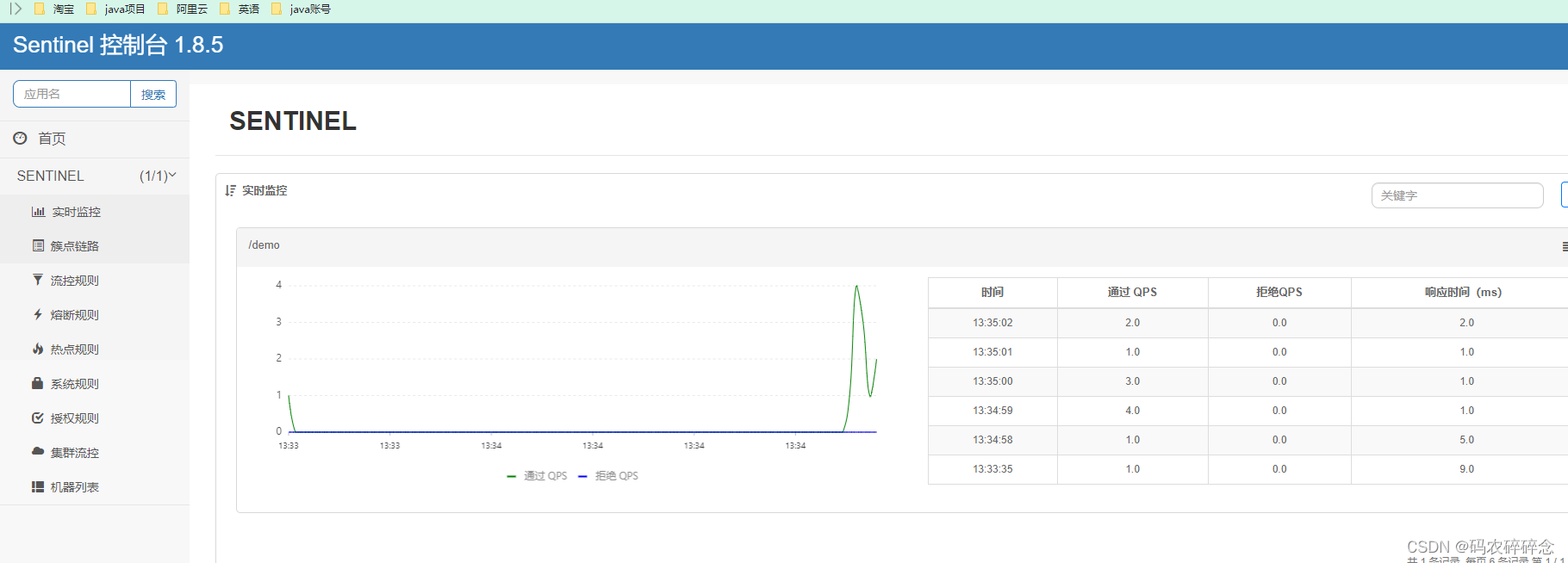Image resolution: width=1568 pixels, height=563 pixels.
Task: Click the 淘宝 bookmark folder icon
Action: 39,9
